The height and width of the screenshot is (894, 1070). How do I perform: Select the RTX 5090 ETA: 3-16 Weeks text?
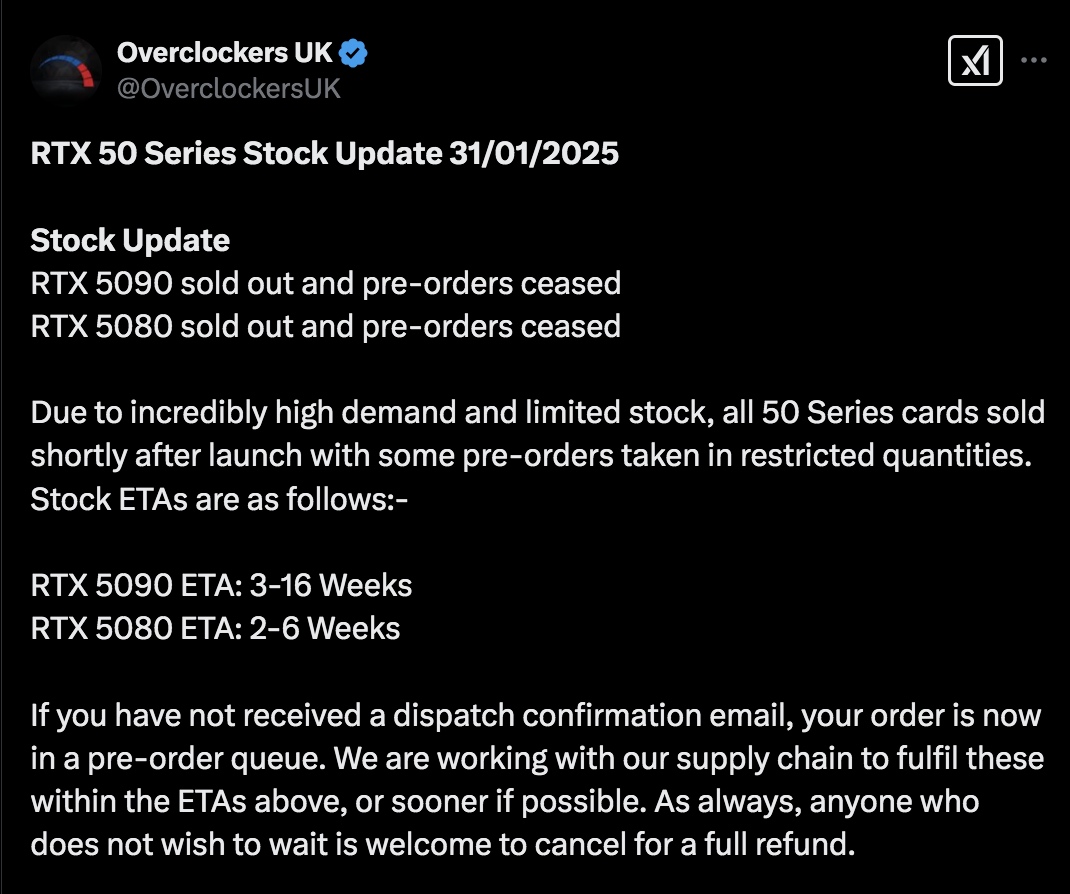coord(222,585)
